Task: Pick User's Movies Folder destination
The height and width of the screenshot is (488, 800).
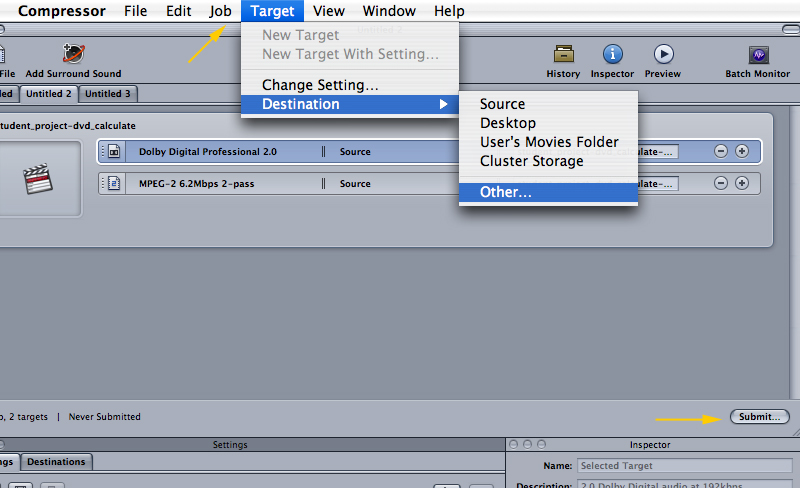Action: [x=549, y=142]
